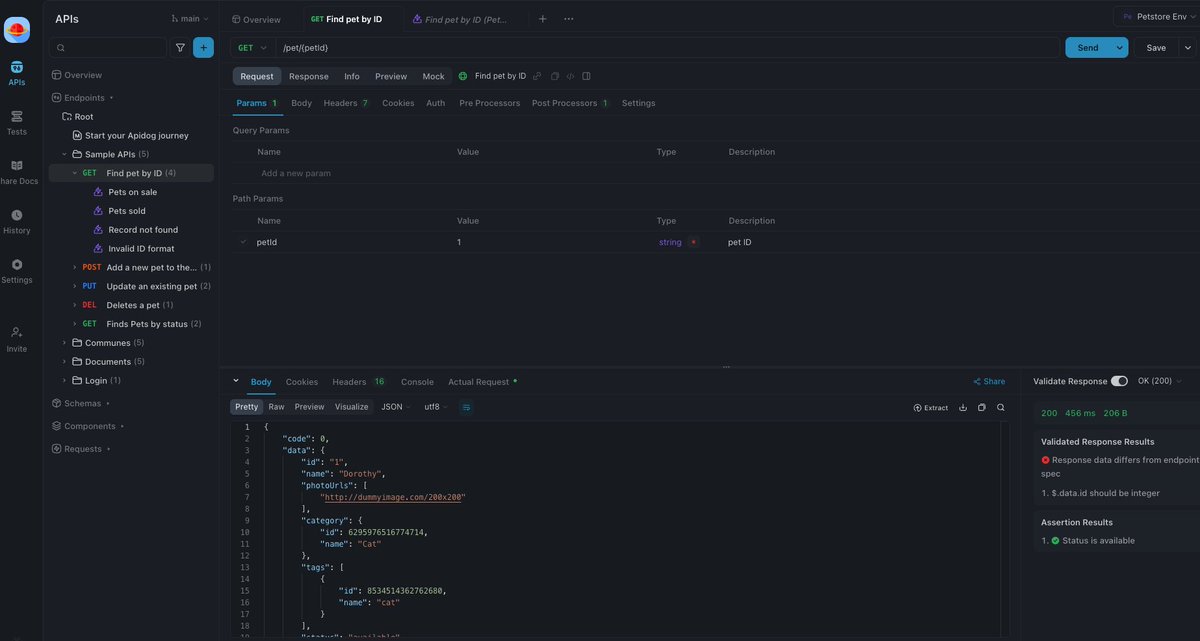This screenshot has height=641, width=1200.
Task: Click the Share link in response panel
Action: coord(989,381)
